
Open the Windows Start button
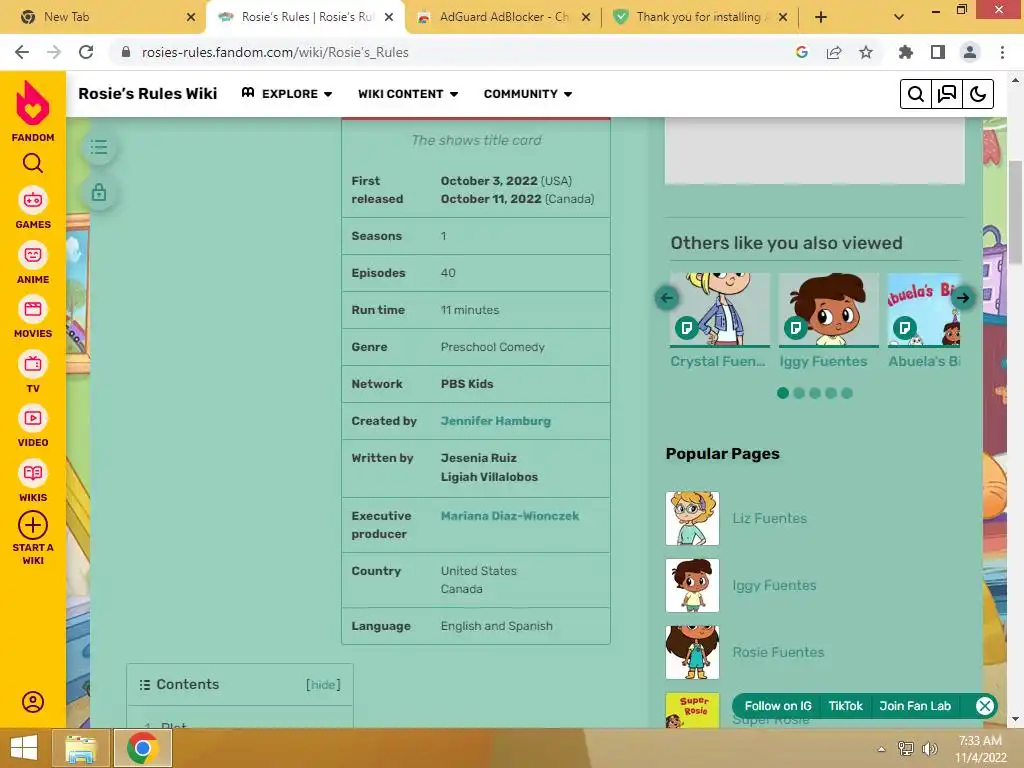[24, 748]
